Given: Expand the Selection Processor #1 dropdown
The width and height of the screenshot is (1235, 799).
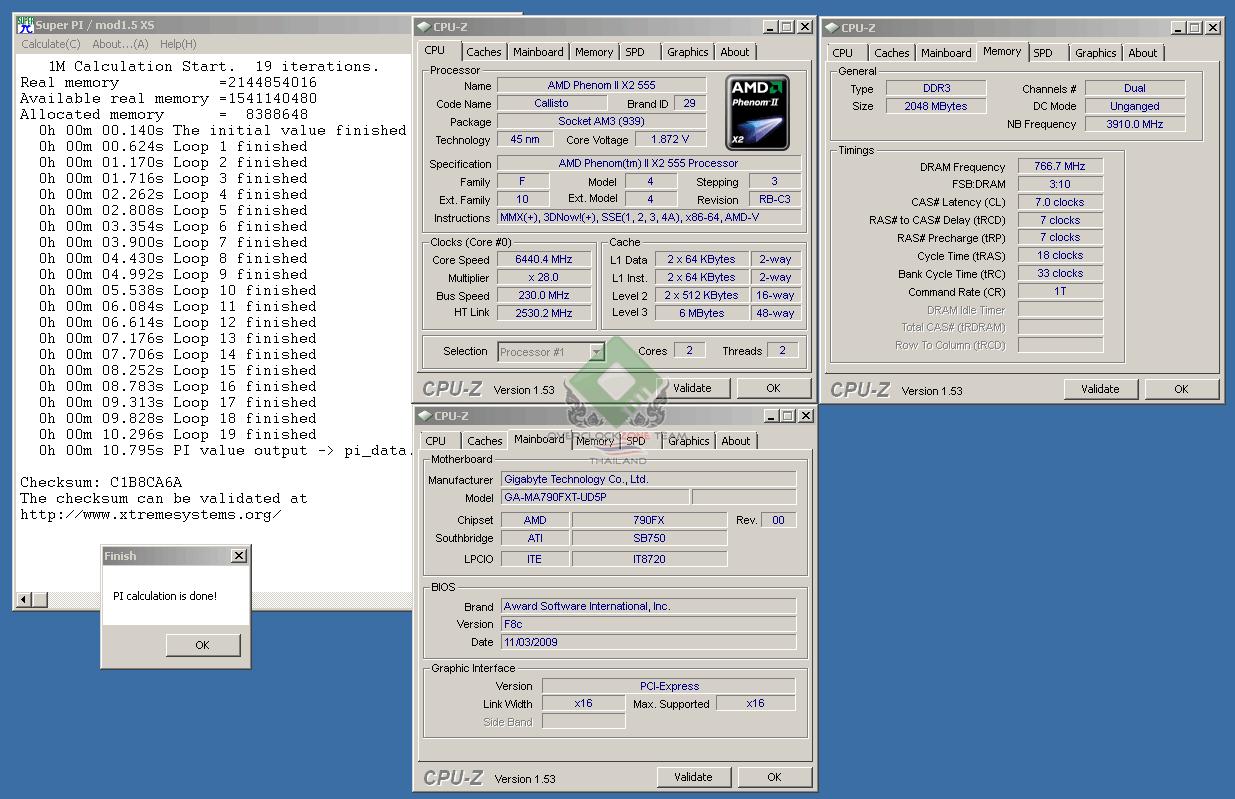Looking at the screenshot, I should [x=596, y=352].
